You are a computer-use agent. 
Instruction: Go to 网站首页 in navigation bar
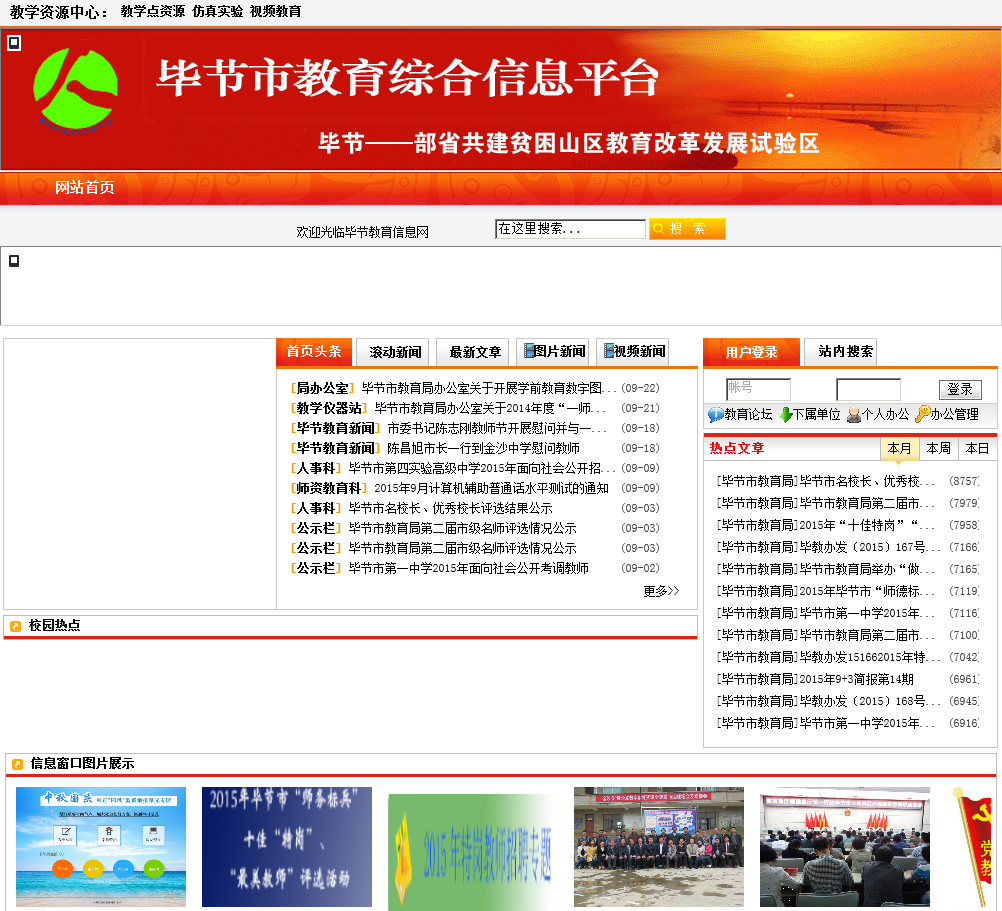point(84,187)
